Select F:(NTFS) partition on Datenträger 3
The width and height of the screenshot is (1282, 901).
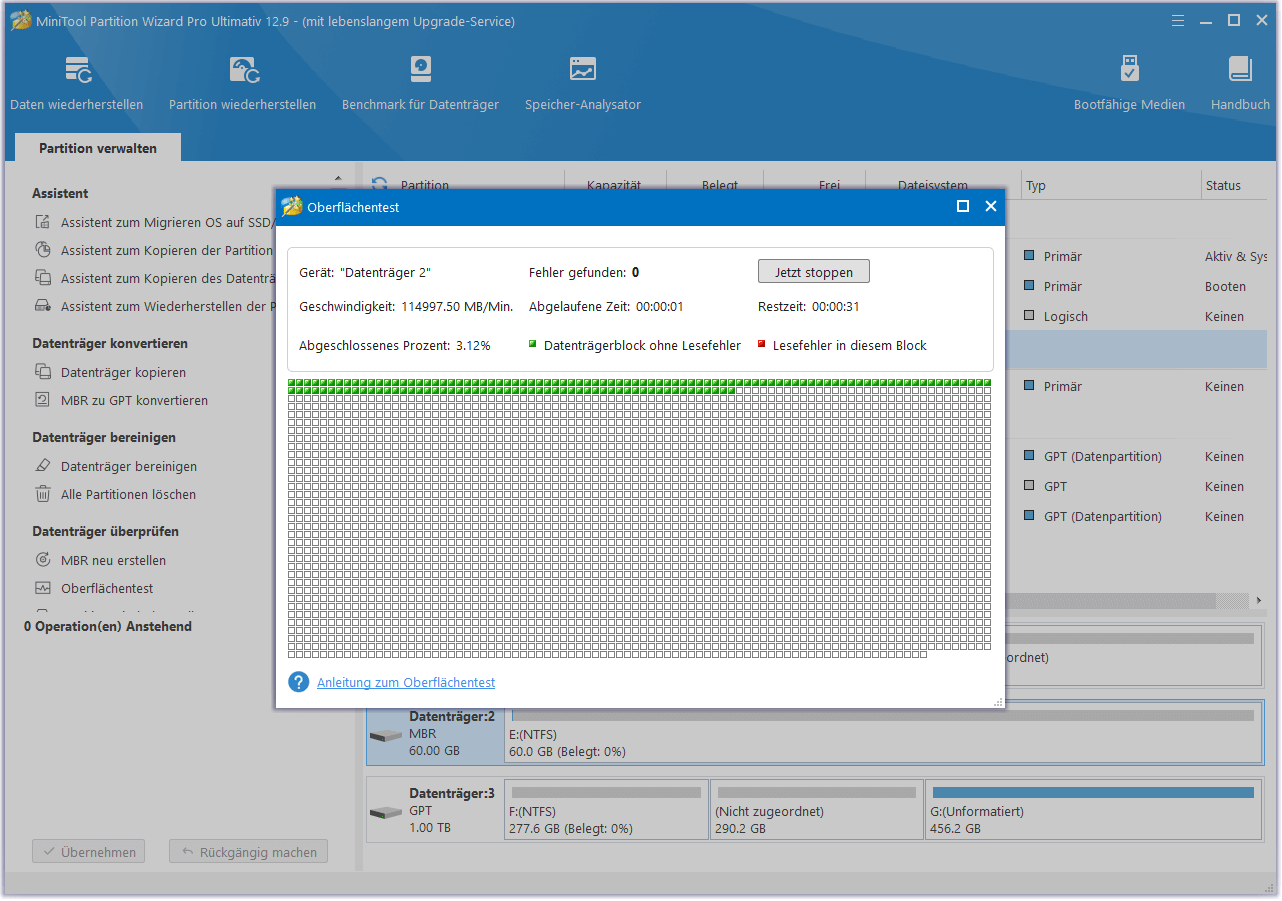[x=606, y=810]
